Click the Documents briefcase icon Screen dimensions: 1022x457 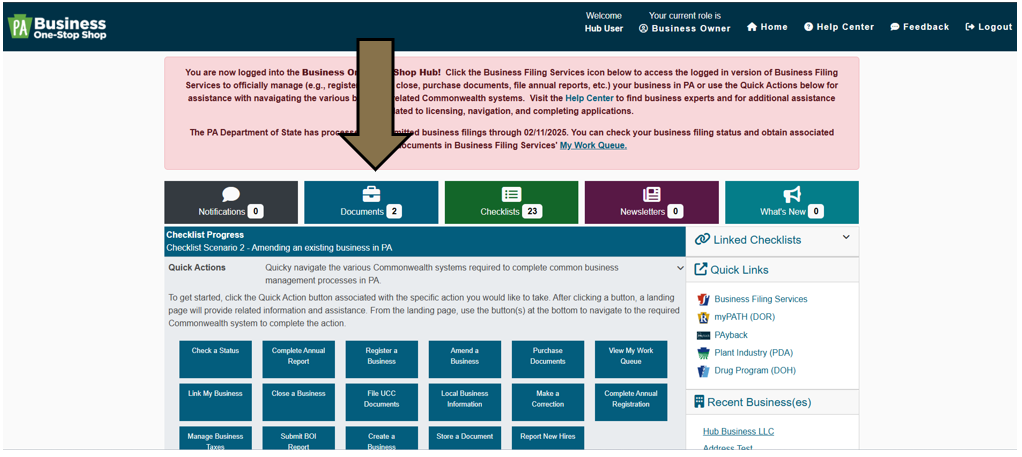pos(371,194)
